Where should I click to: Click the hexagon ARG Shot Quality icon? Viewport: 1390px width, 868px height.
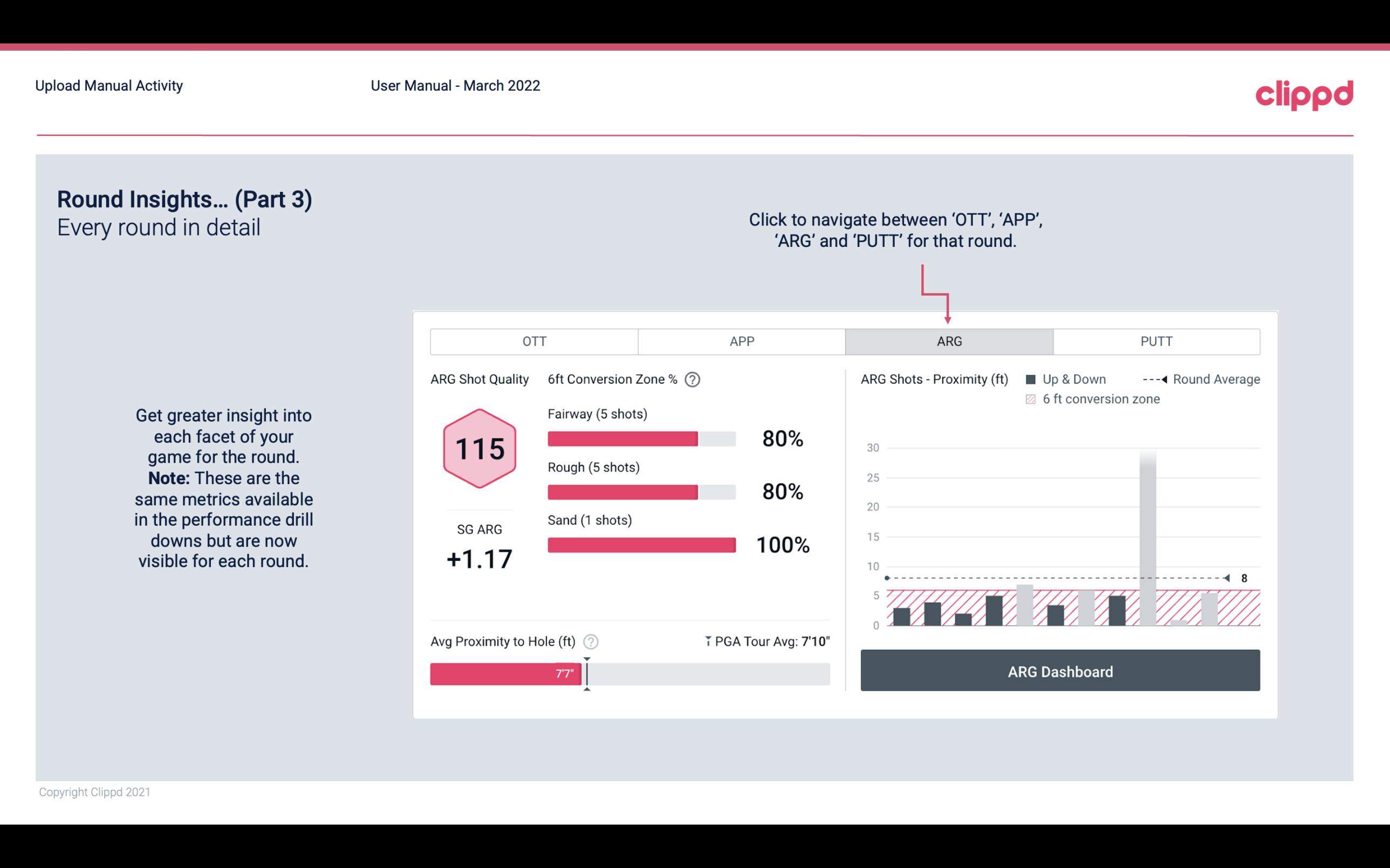pos(478,449)
